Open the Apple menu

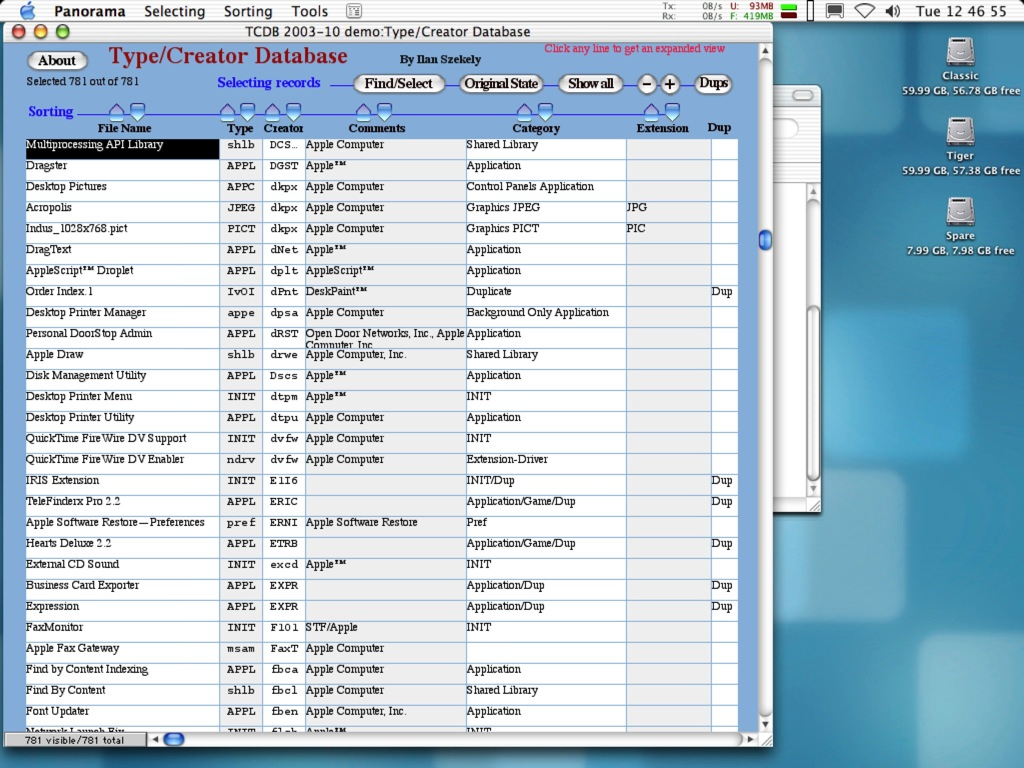coord(27,10)
